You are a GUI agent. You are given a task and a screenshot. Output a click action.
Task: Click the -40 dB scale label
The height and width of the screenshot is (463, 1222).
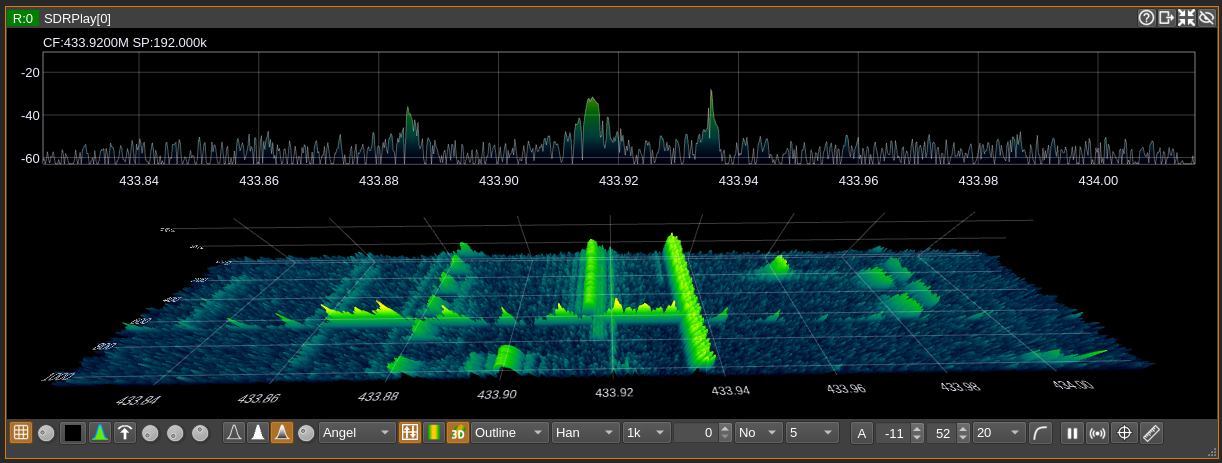click(30, 115)
